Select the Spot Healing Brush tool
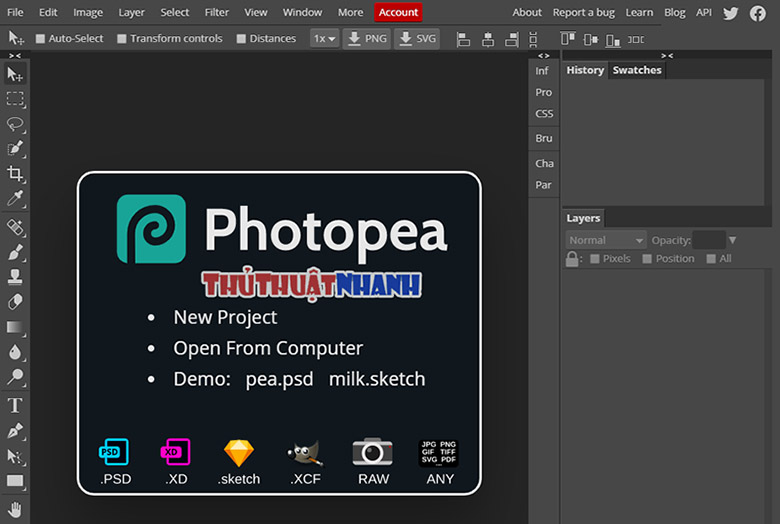The width and height of the screenshot is (780, 524). tap(15, 227)
